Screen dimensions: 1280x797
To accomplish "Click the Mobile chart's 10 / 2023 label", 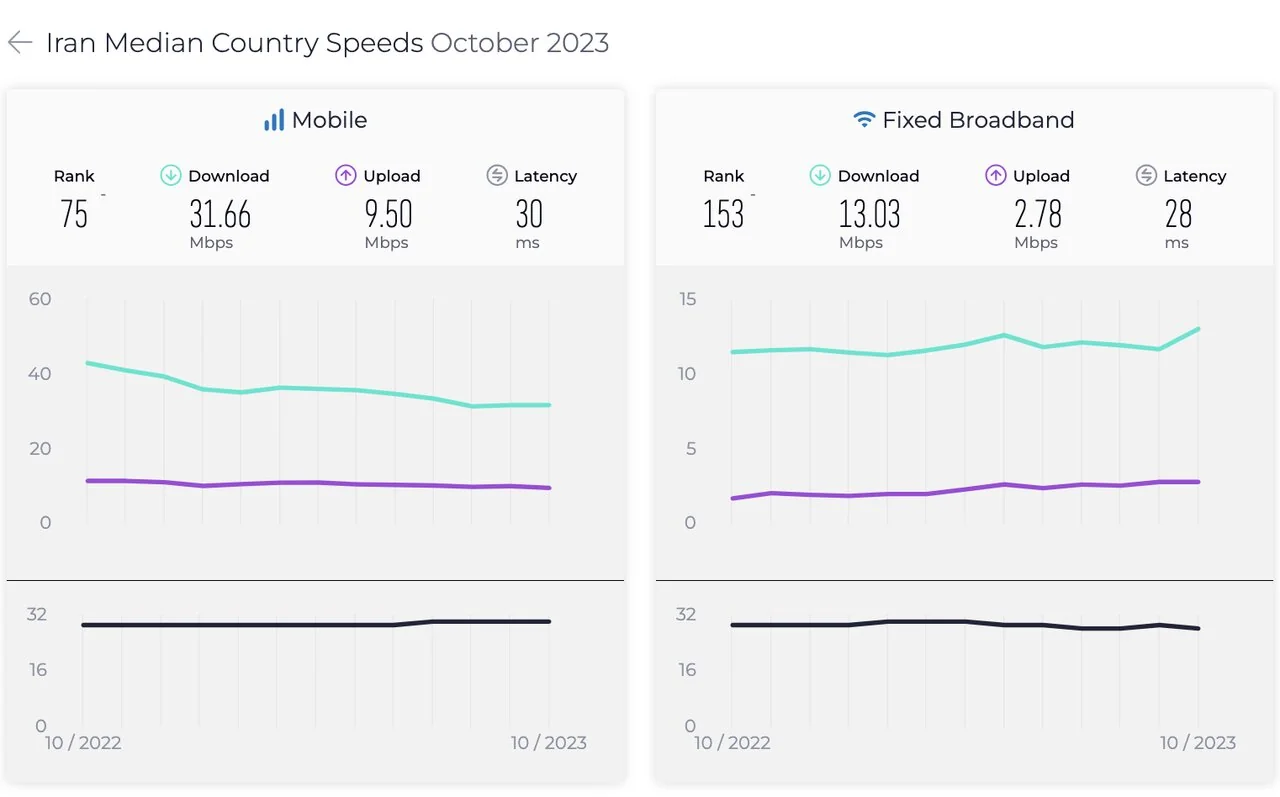I will click(x=548, y=743).
